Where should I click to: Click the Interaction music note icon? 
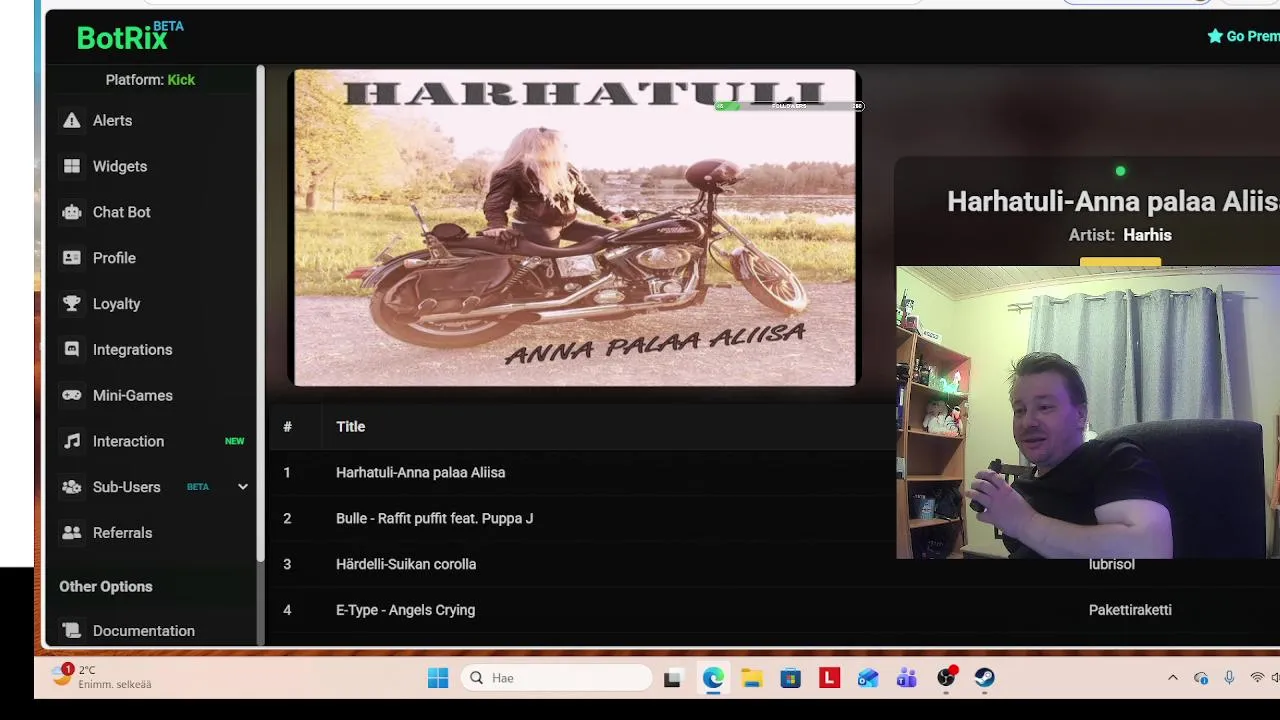pos(72,441)
